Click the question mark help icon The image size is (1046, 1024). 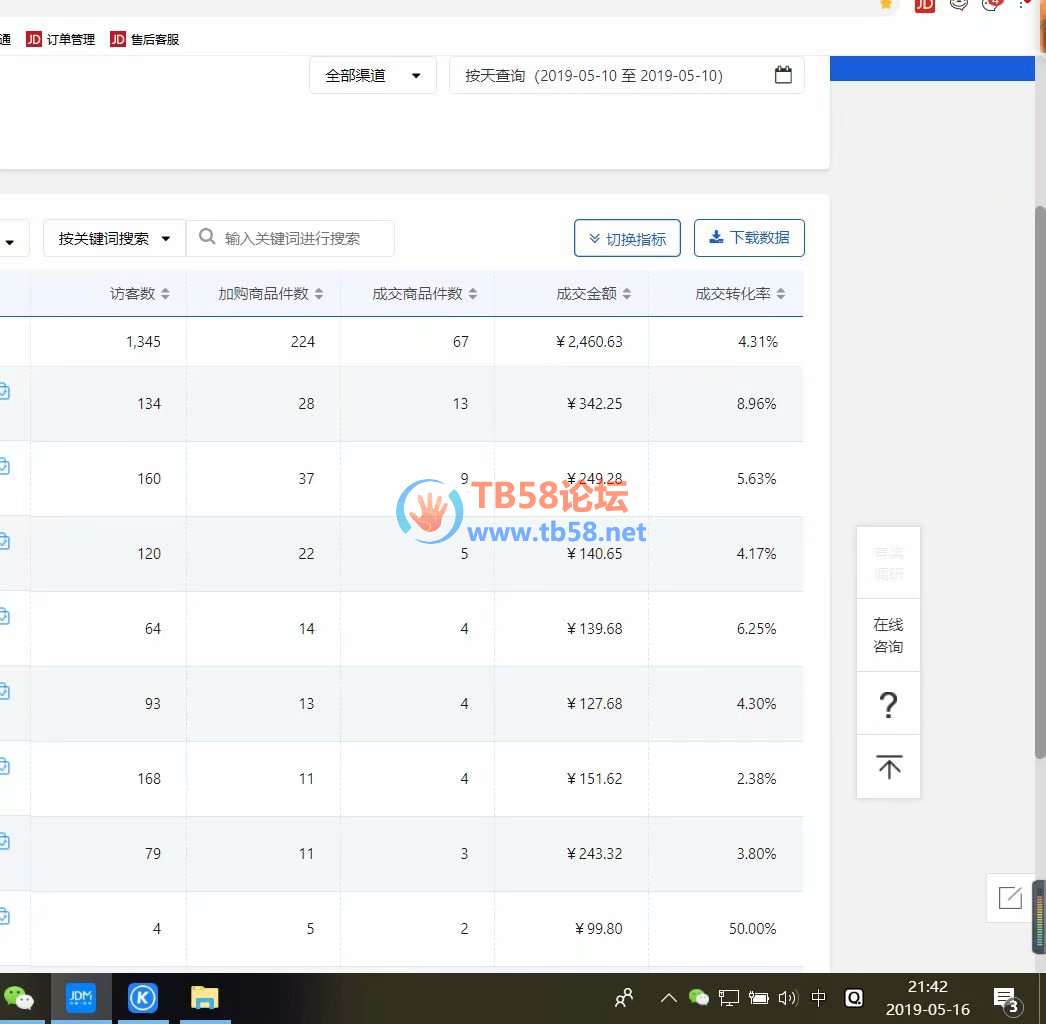point(888,704)
